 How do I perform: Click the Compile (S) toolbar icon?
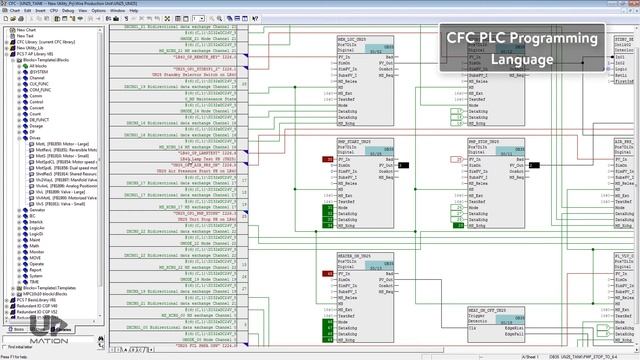pos(126,19)
